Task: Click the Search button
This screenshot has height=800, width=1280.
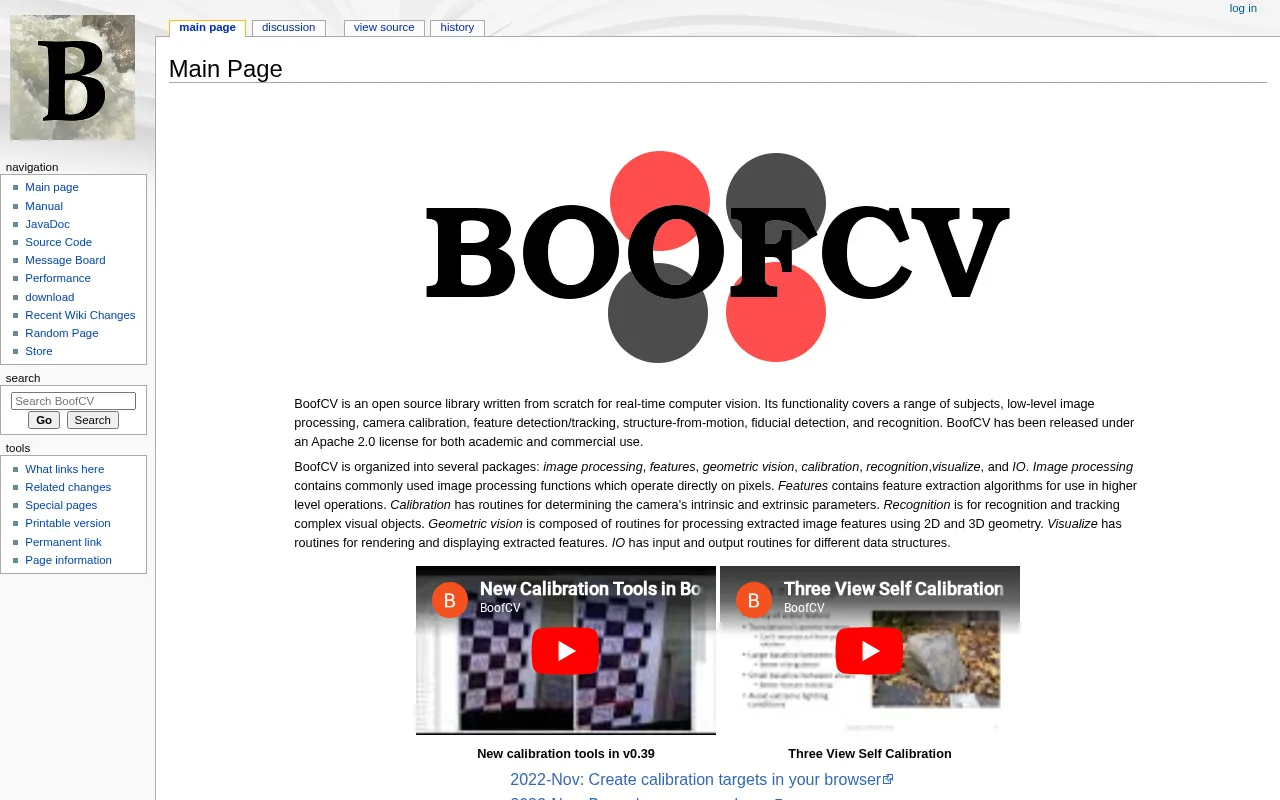Action: pyautogui.click(x=93, y=420)
